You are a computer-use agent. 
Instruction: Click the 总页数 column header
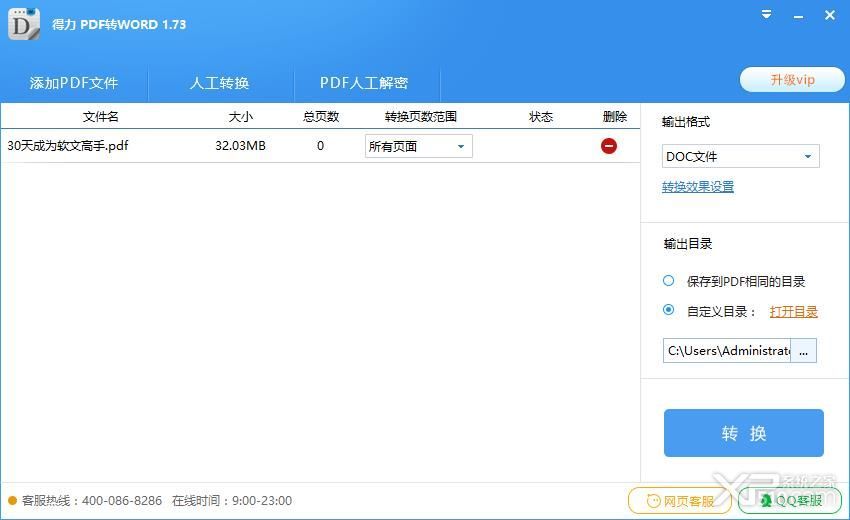[x=321, y=117]
